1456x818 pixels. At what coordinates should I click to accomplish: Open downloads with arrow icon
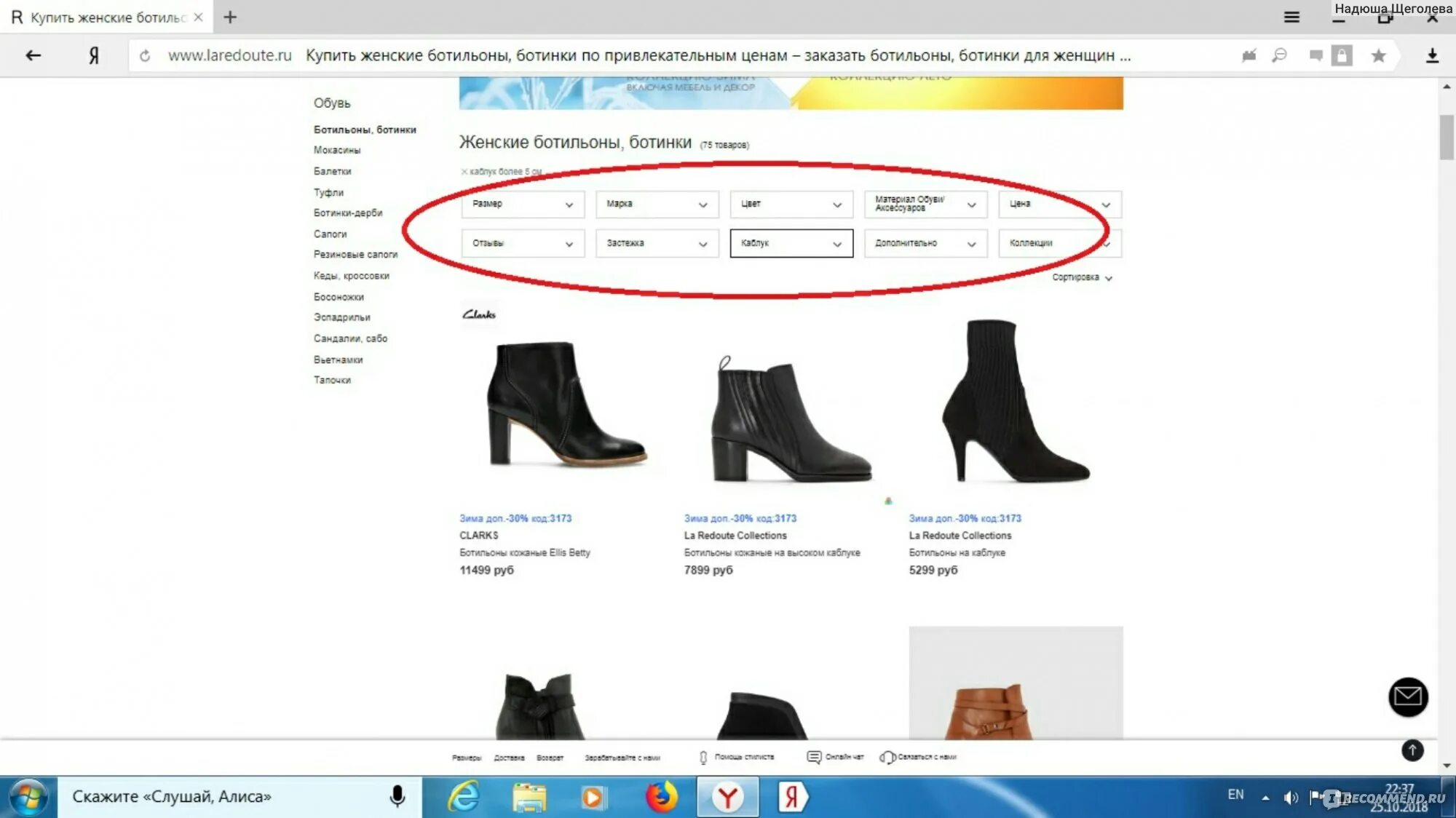[1432, 56]
